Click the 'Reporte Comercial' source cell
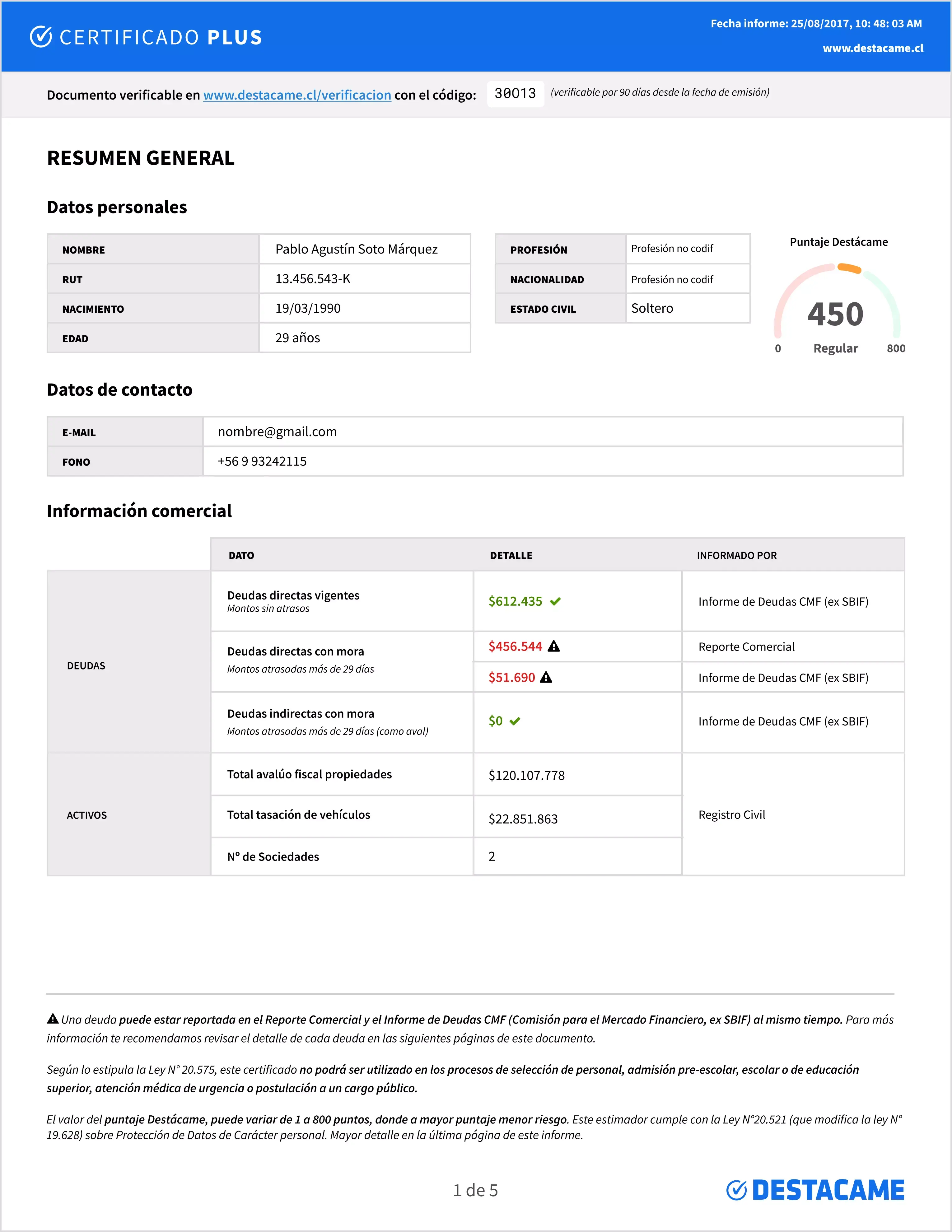 pyautogui.click(x=746, y=647)
